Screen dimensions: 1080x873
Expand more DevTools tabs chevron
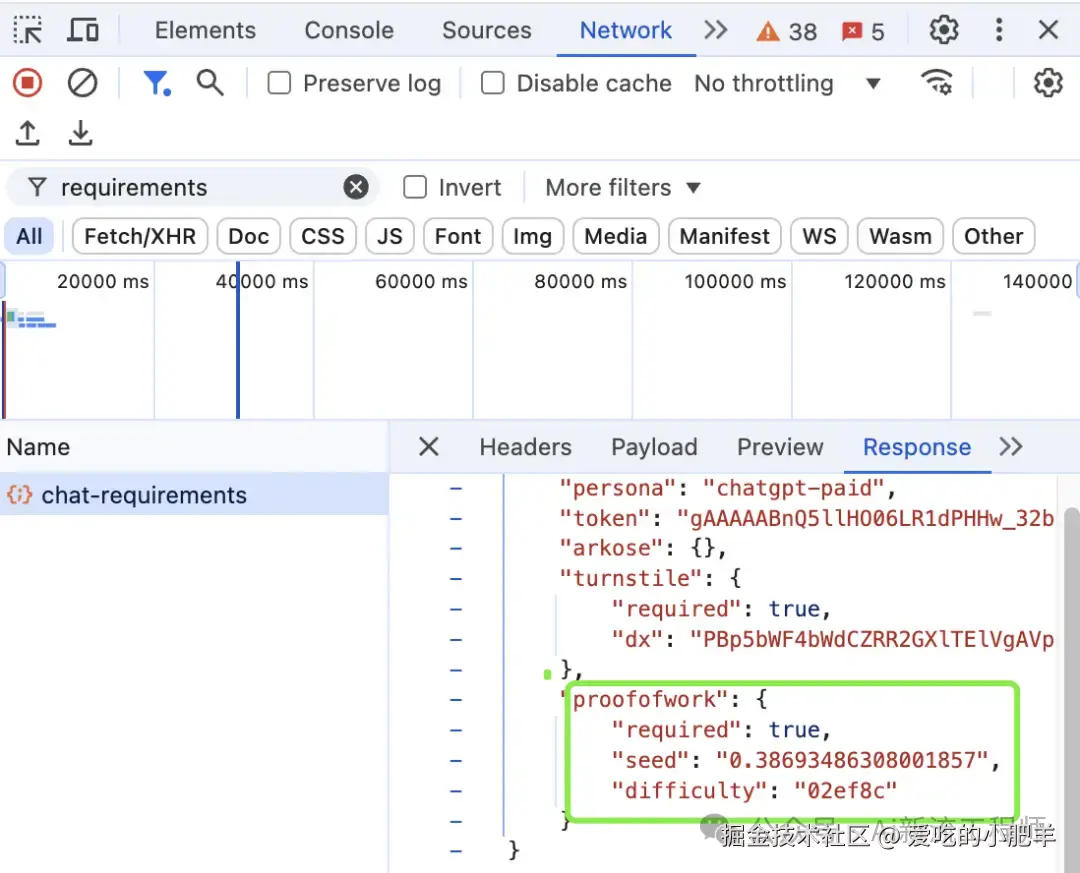[x=716, y=30]
